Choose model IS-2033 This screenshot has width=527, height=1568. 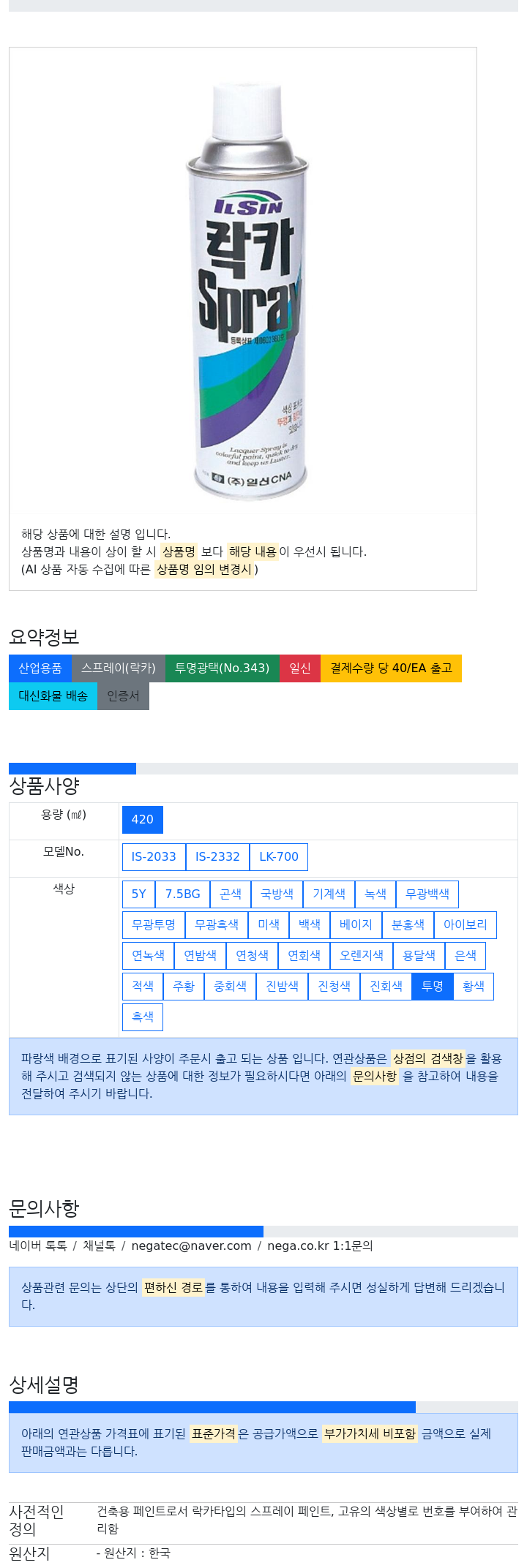coord(154,857)
